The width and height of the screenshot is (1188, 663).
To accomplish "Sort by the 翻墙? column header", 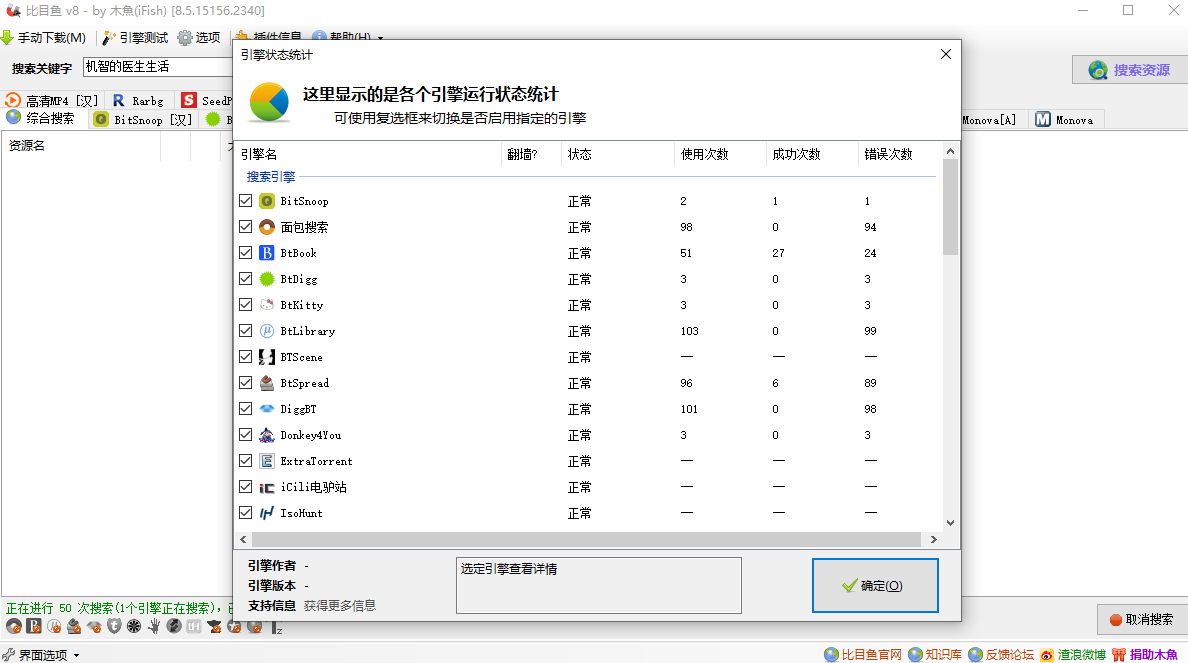I will click(x=531, y=154).
